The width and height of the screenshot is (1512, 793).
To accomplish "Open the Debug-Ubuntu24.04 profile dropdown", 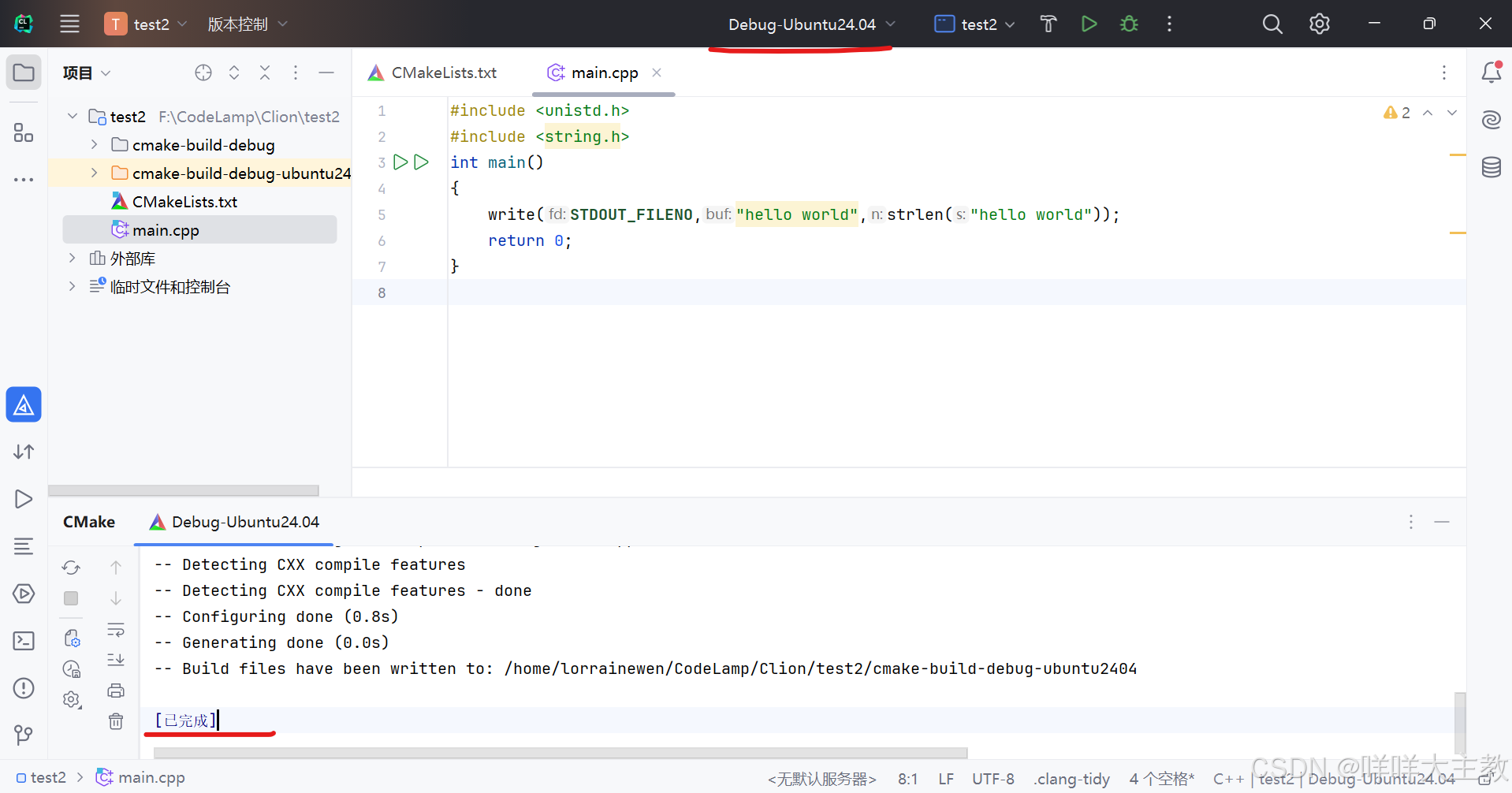I will [x=810, y=24].
